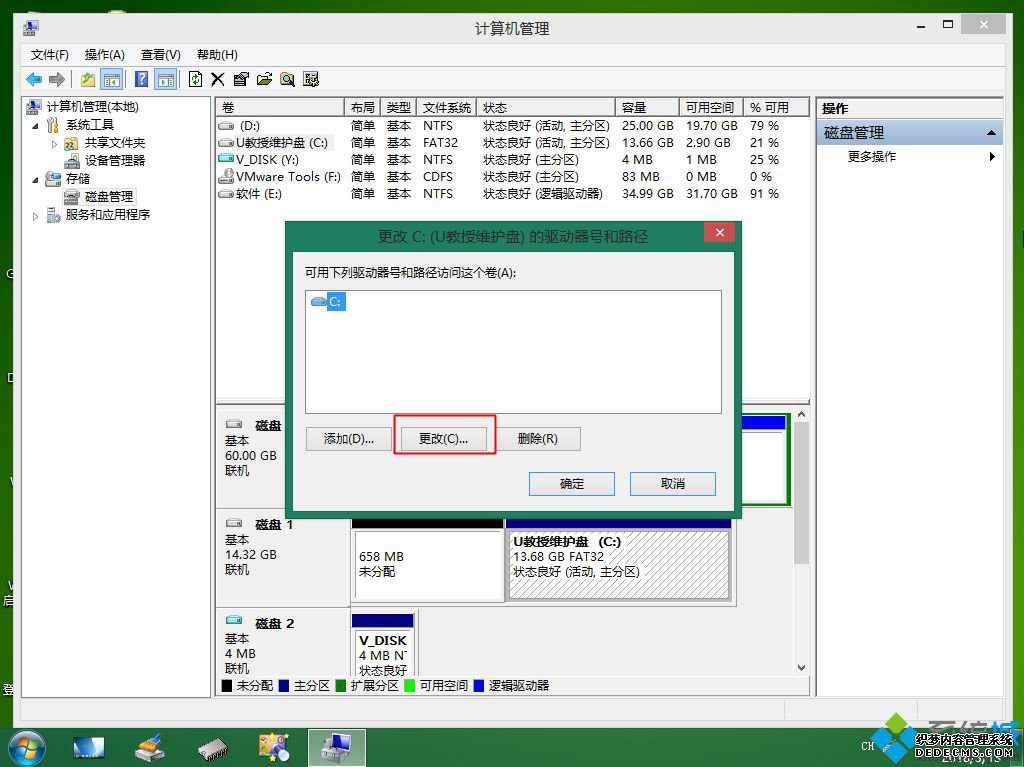Sort by the 容量 column header
Viewport: 1024px width, 767px height.
[647, 107]
